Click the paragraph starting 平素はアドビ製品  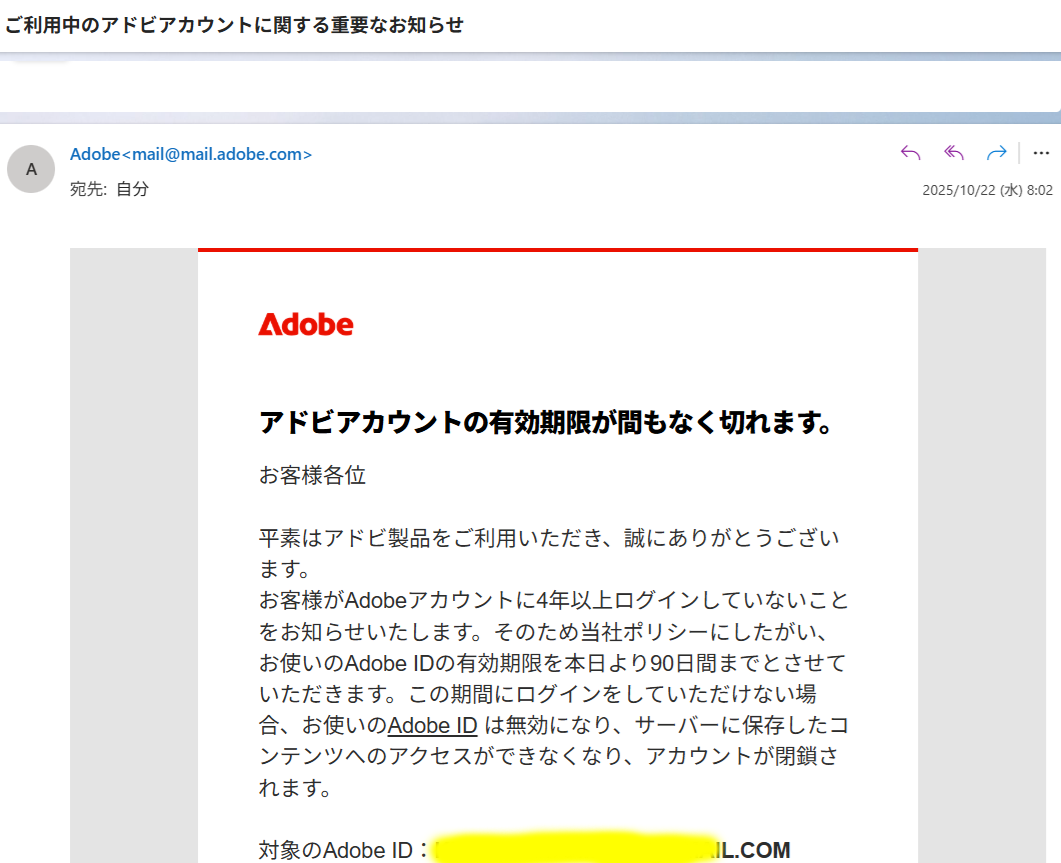(548, 539)
